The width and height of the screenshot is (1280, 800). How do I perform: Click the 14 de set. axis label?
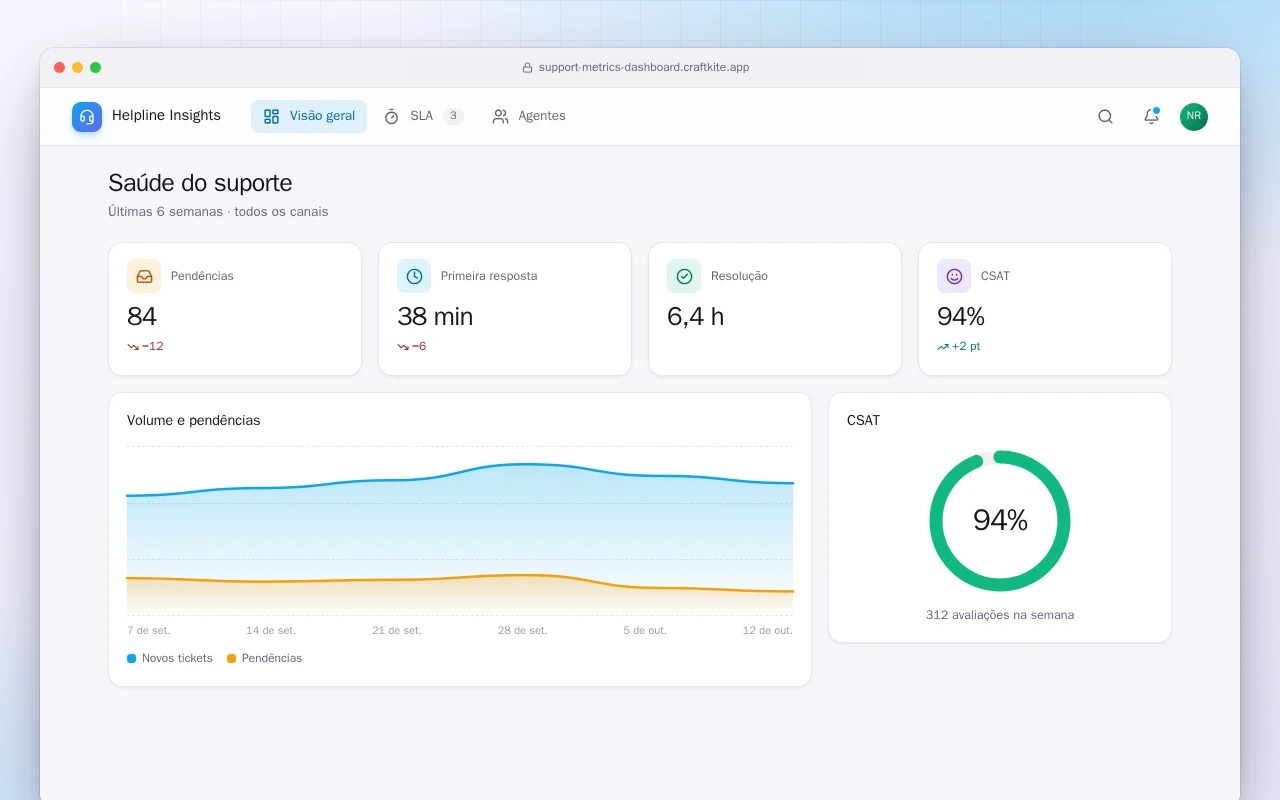[x=271, y=631]
